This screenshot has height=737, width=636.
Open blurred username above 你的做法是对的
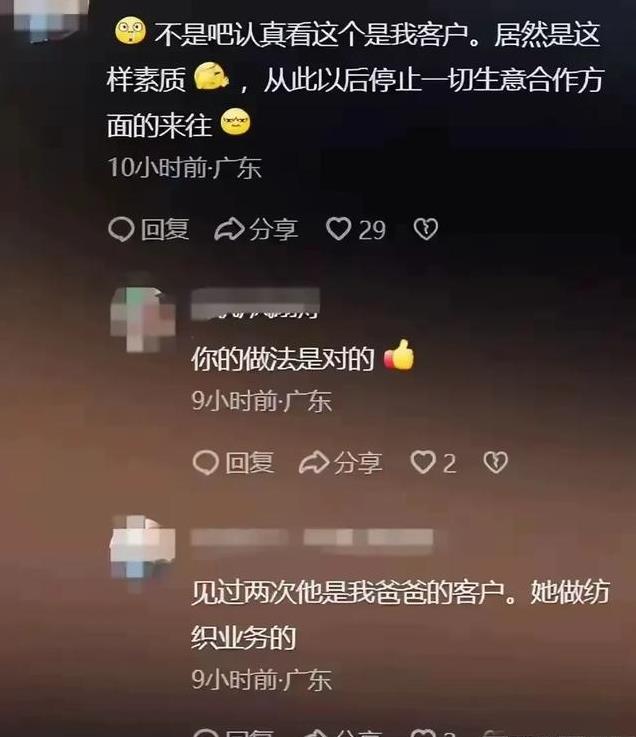point(256,303)
